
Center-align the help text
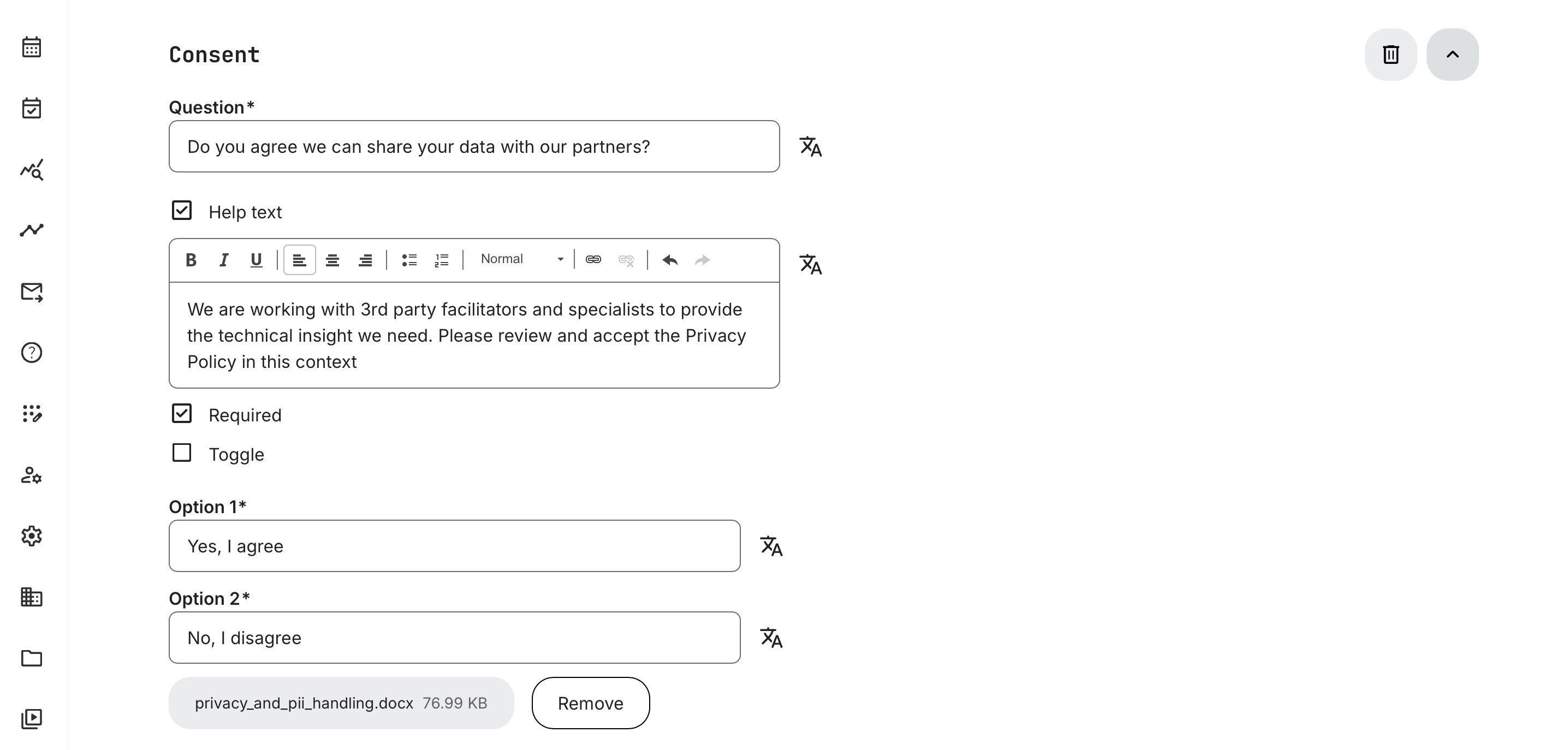tap(332, 260)
